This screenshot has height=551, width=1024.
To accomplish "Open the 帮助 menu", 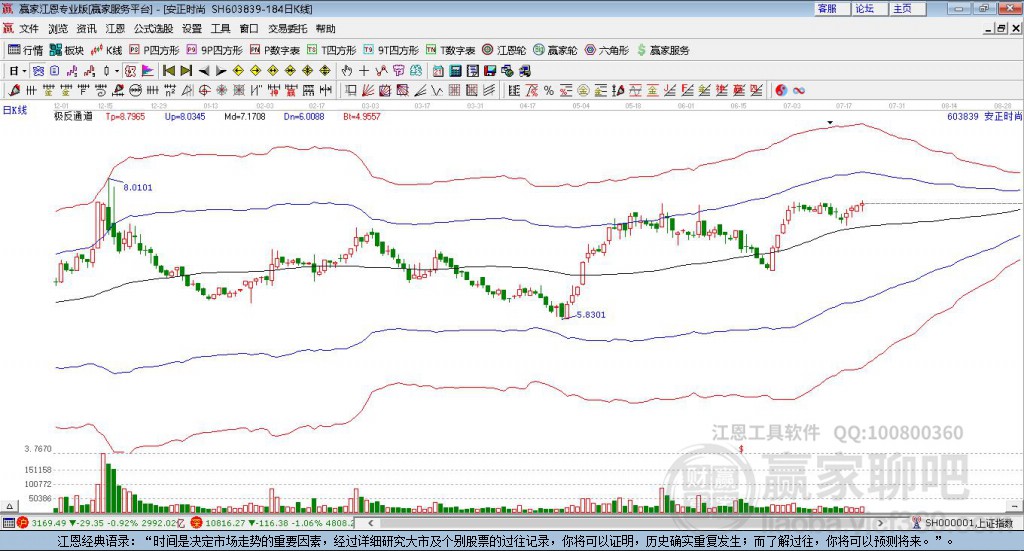I will click(x=325, y=29).
